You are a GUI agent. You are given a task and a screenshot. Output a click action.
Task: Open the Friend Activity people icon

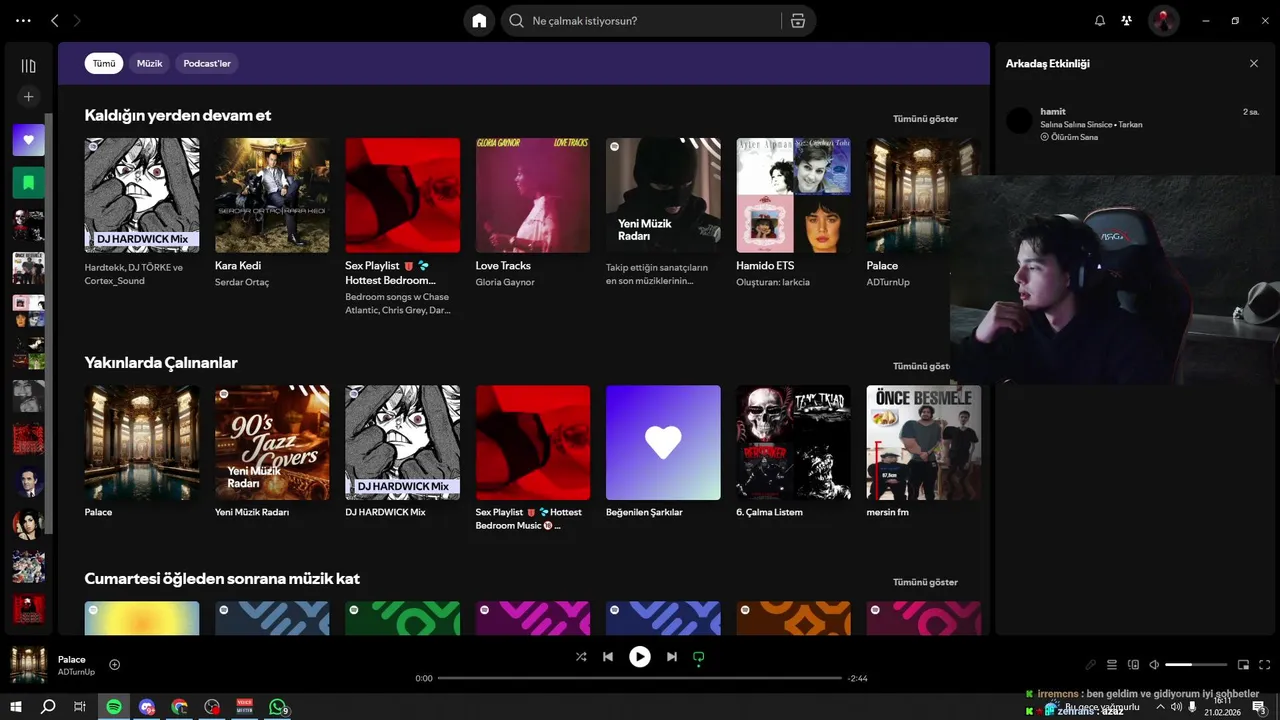pyautogui.click(x=1127, y=21)
